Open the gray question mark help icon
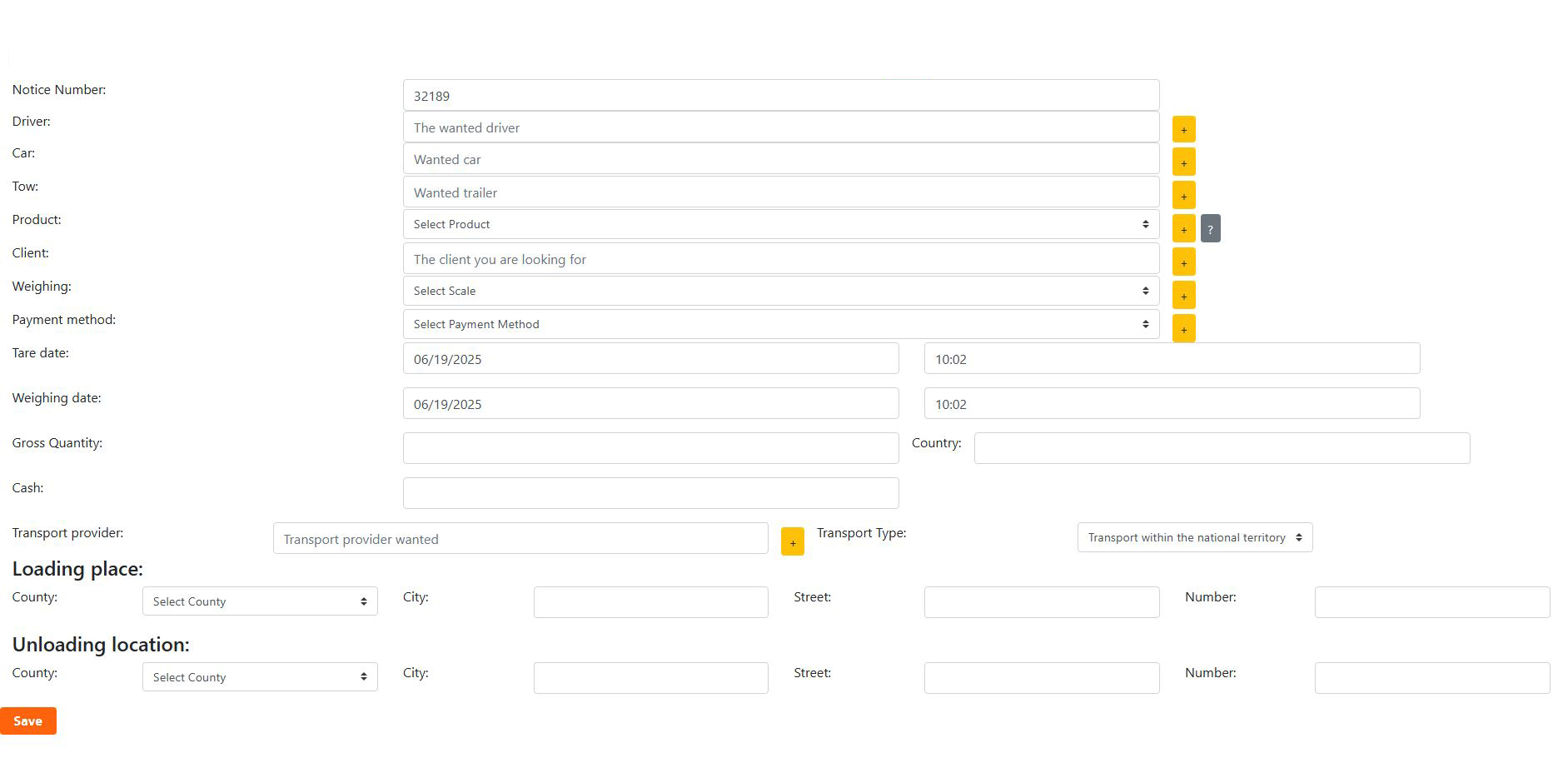 click(x=1210, y=229)
